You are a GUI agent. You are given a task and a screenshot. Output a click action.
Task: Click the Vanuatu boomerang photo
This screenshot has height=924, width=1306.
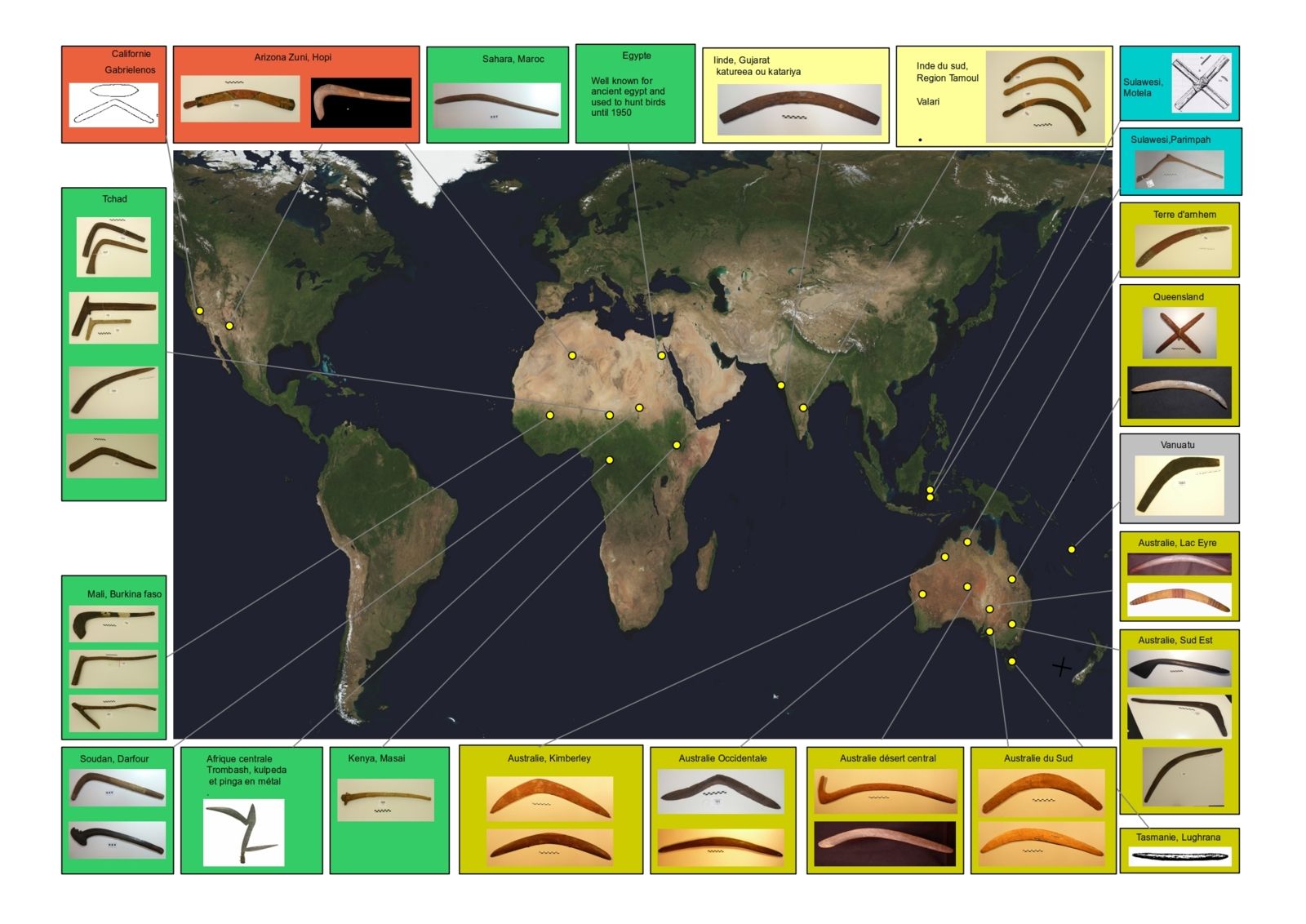pos(1179,486)
